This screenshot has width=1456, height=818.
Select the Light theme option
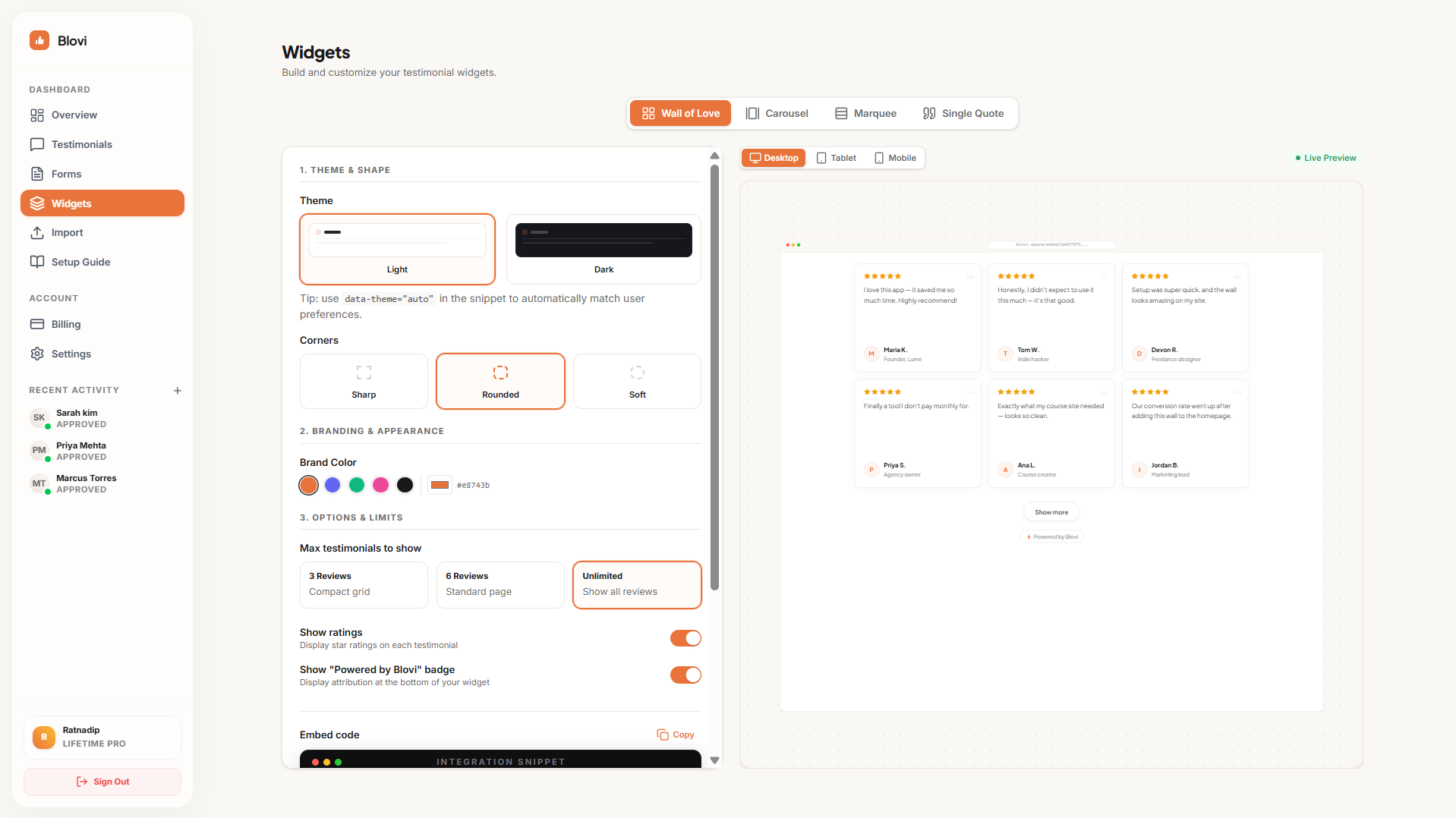(x=397, y=249)
